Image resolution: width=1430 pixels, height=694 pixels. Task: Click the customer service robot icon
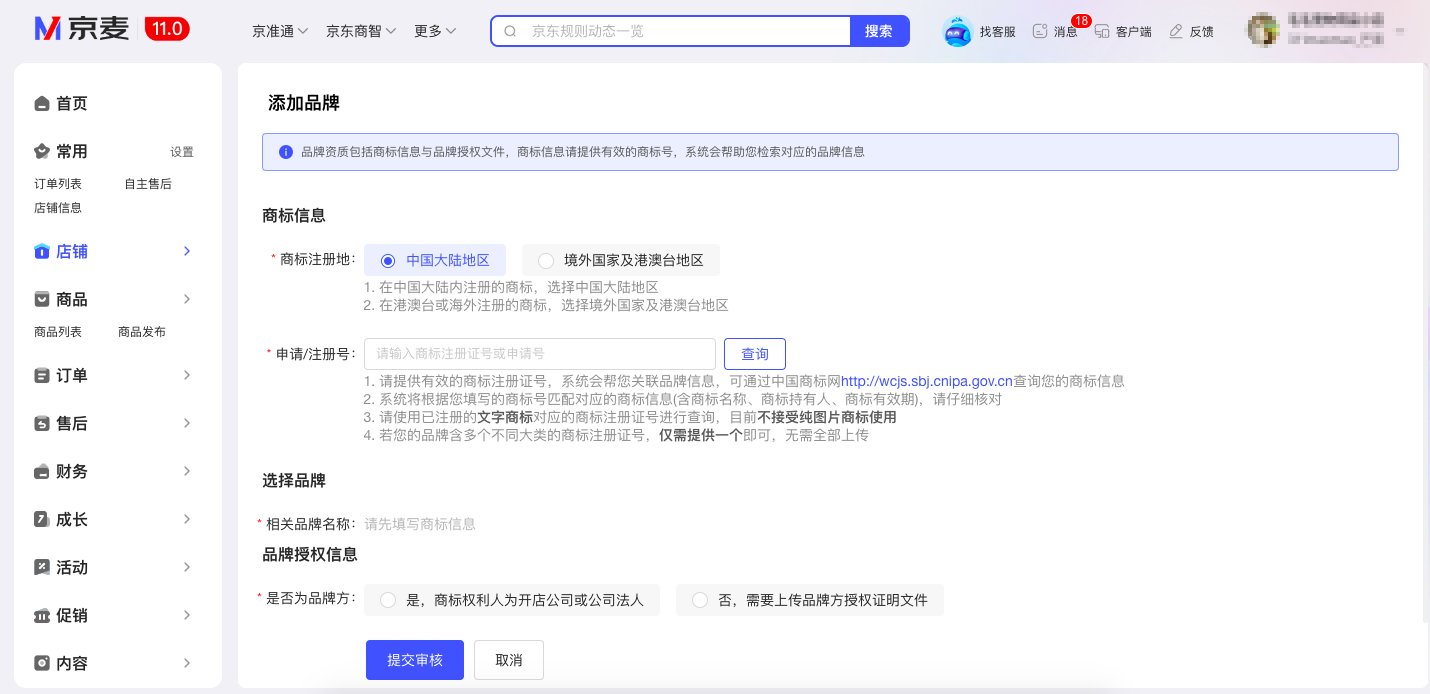pos(957,32)
